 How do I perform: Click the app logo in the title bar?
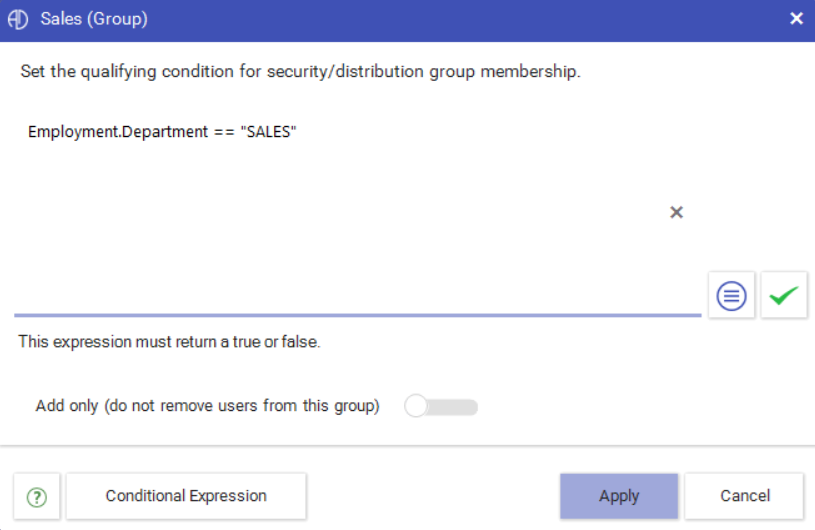coord(18,19)
